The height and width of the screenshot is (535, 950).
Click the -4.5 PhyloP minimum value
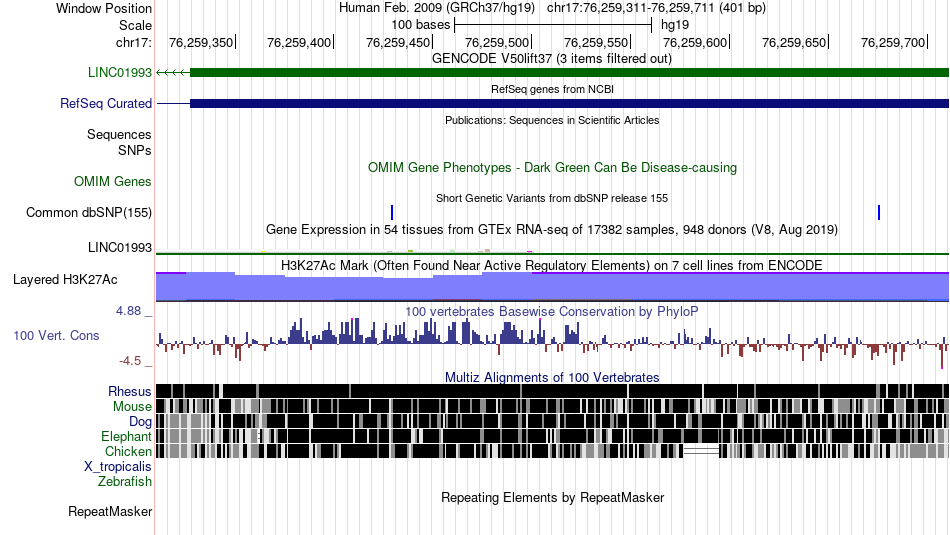[130, 361]
